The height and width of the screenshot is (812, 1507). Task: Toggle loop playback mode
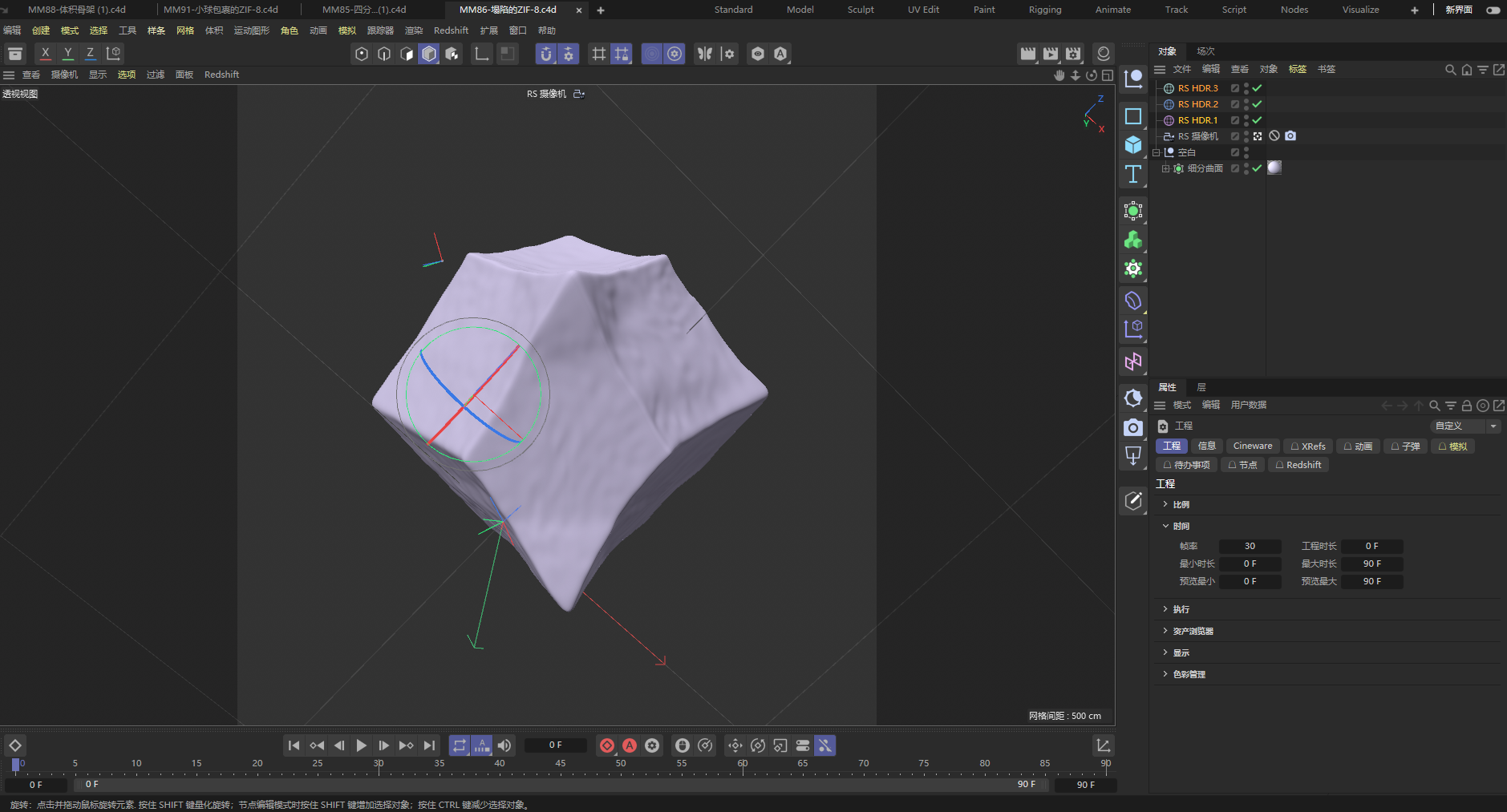(460, 745)
